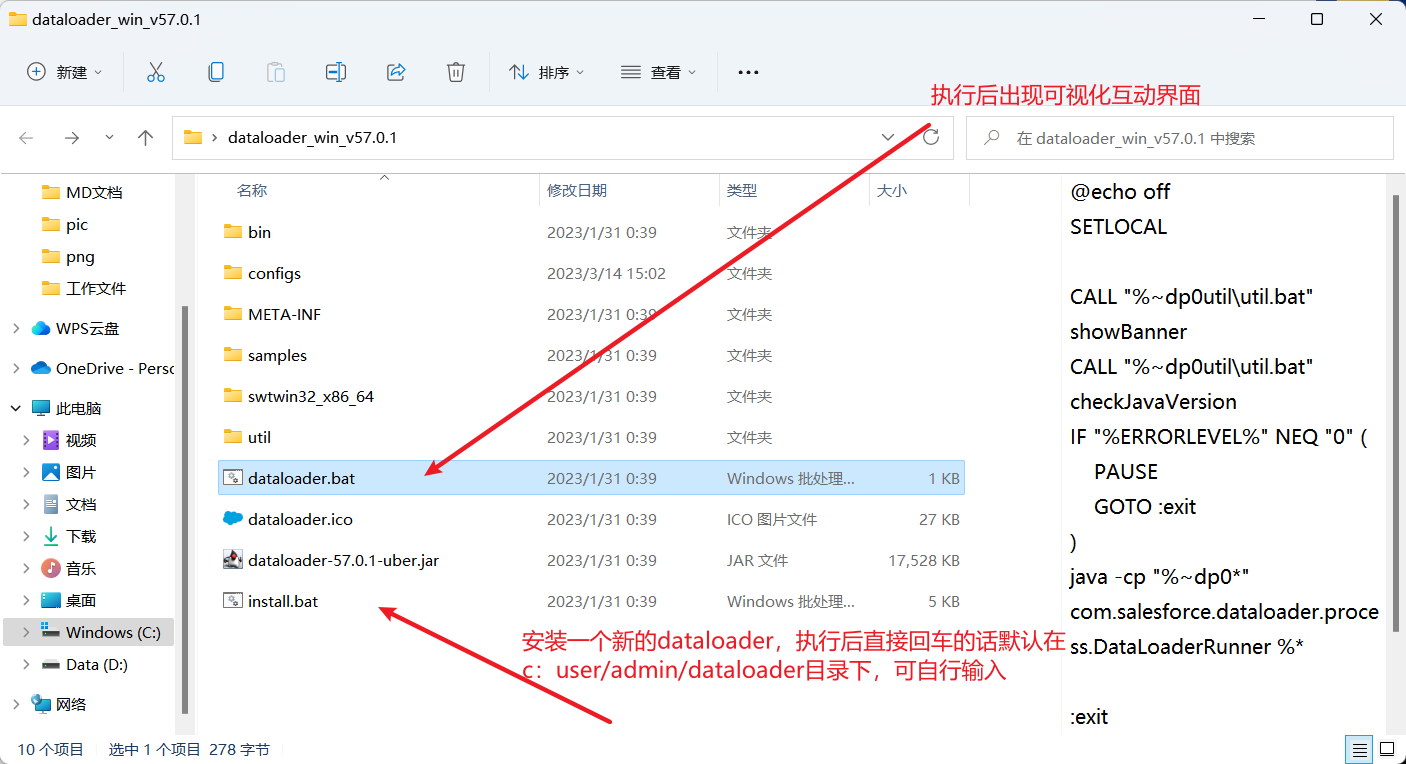
Task: Click the Delete trash icon
Action: (456, 71)
